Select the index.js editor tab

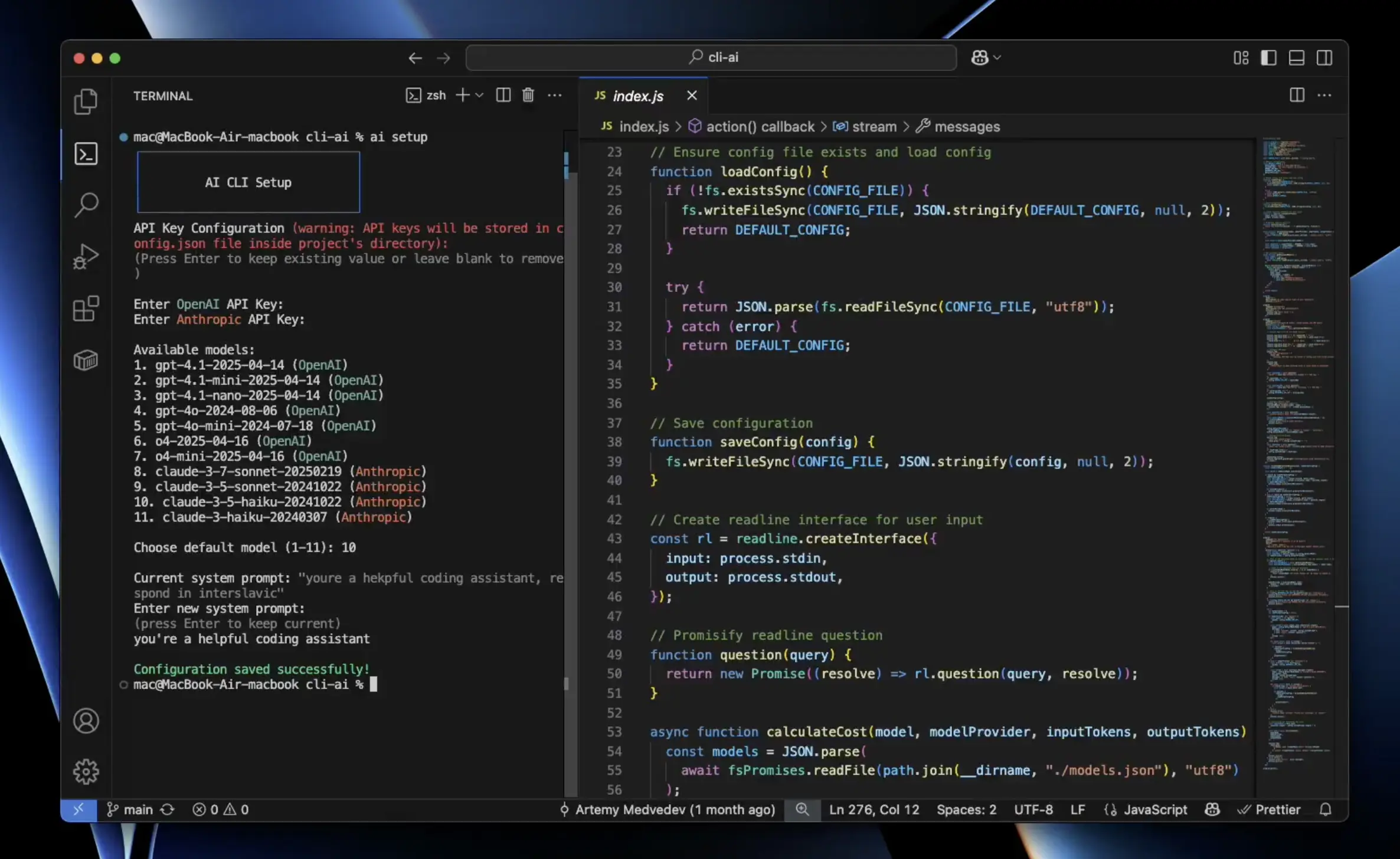[x=637, y=96]
